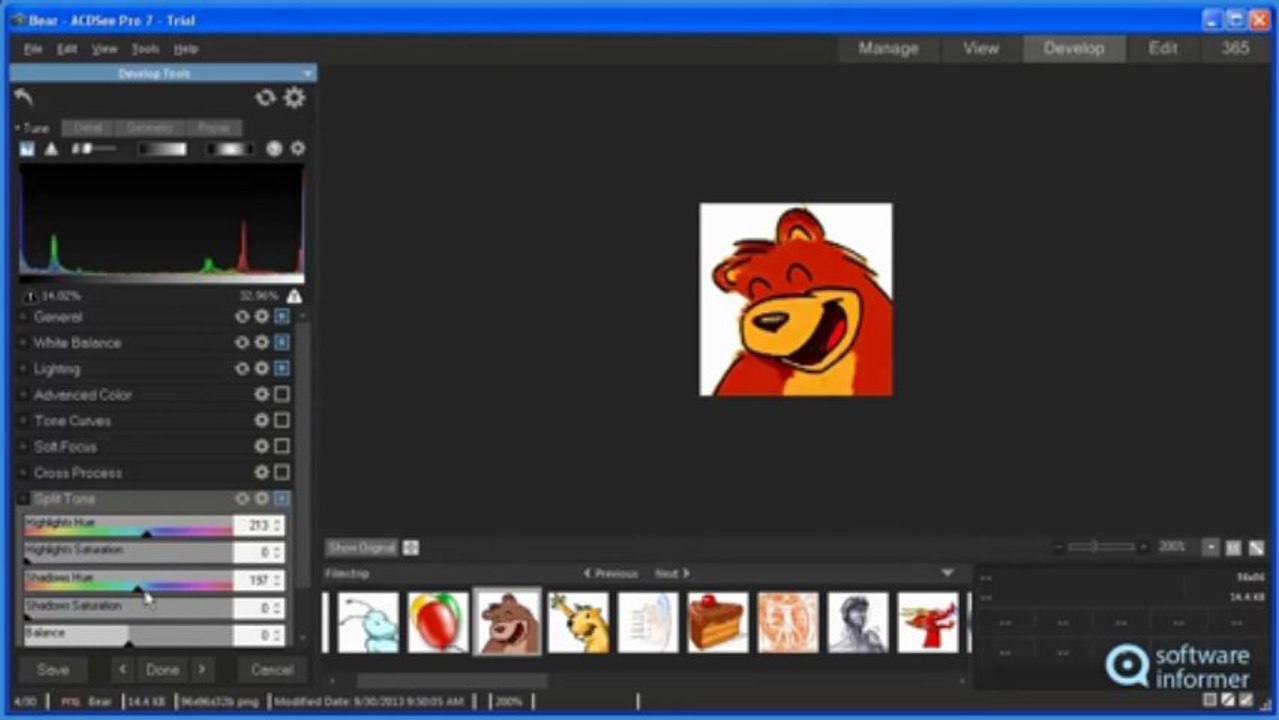Select the balloons thumbnail in filmstrip
The height and width of the screenshot is (720, 1279).
pos(438,622)
